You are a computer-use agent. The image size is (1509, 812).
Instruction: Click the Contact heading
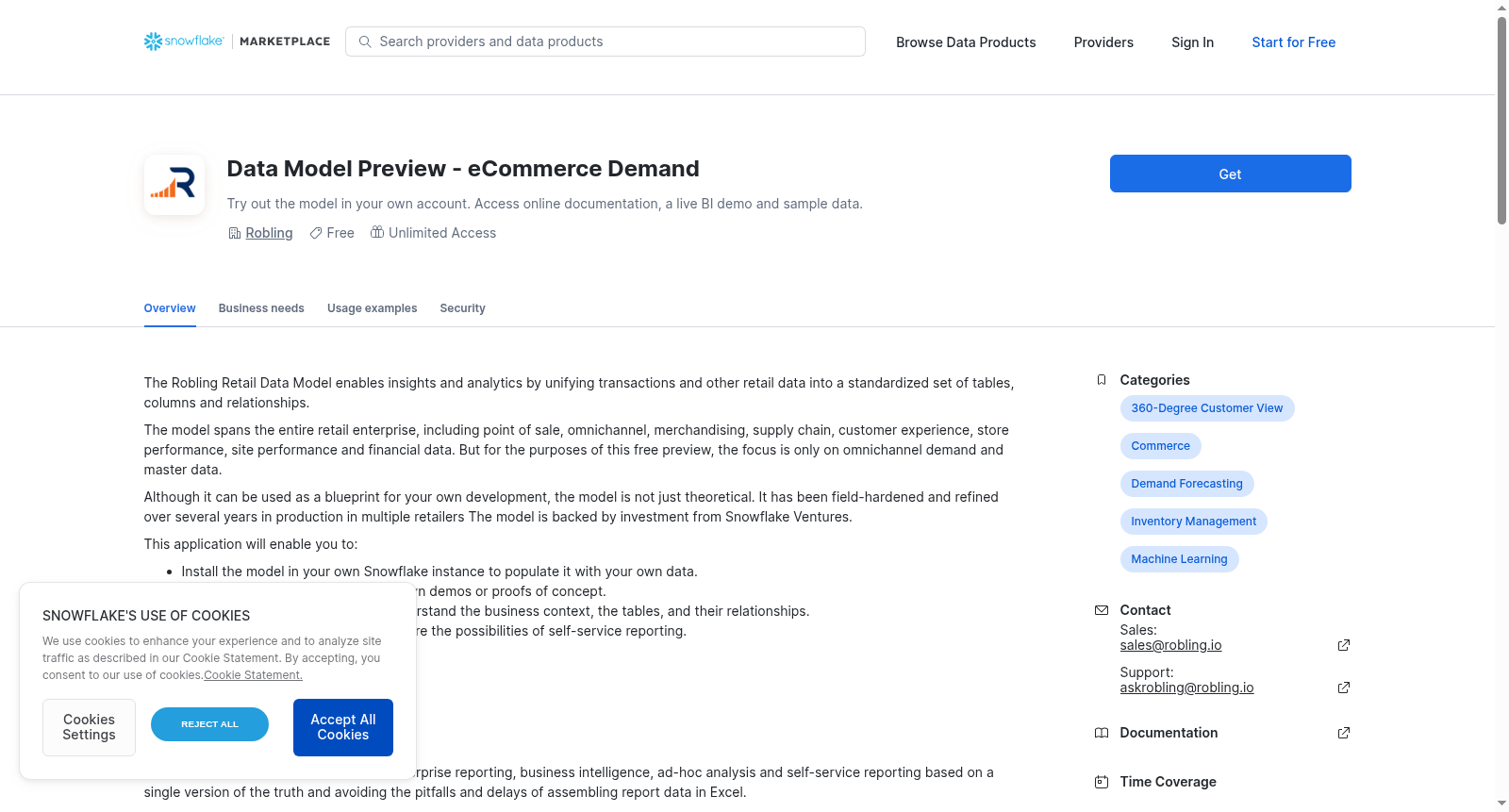(x=1145, y=610)
